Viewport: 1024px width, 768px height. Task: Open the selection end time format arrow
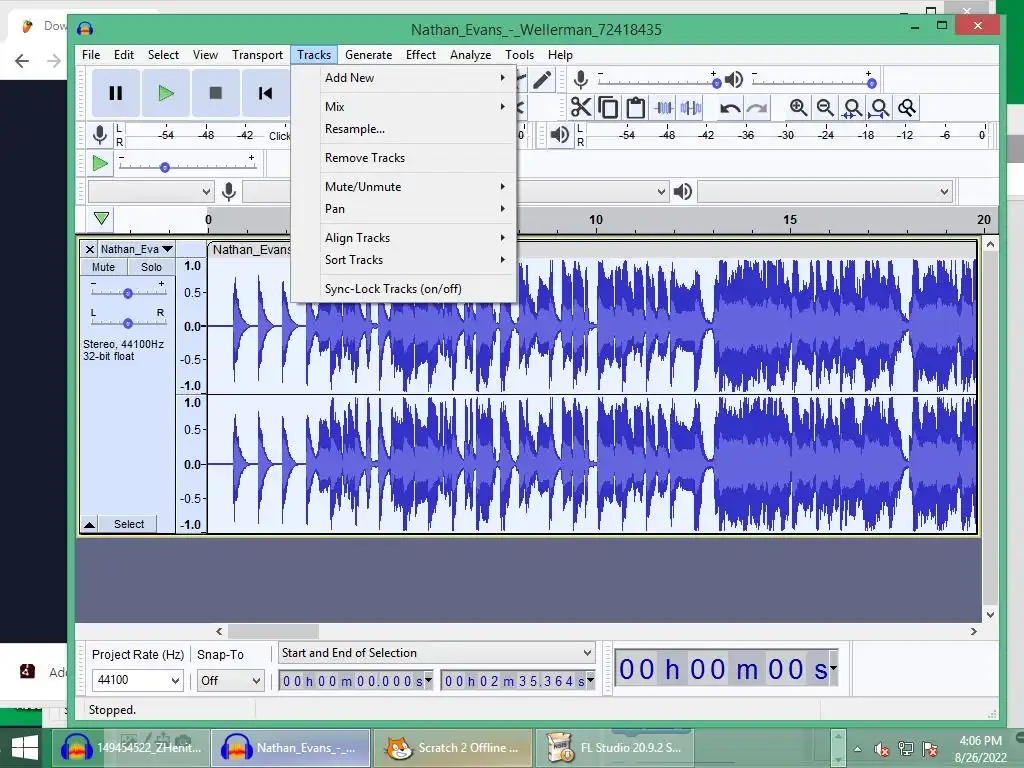(590, 680)
